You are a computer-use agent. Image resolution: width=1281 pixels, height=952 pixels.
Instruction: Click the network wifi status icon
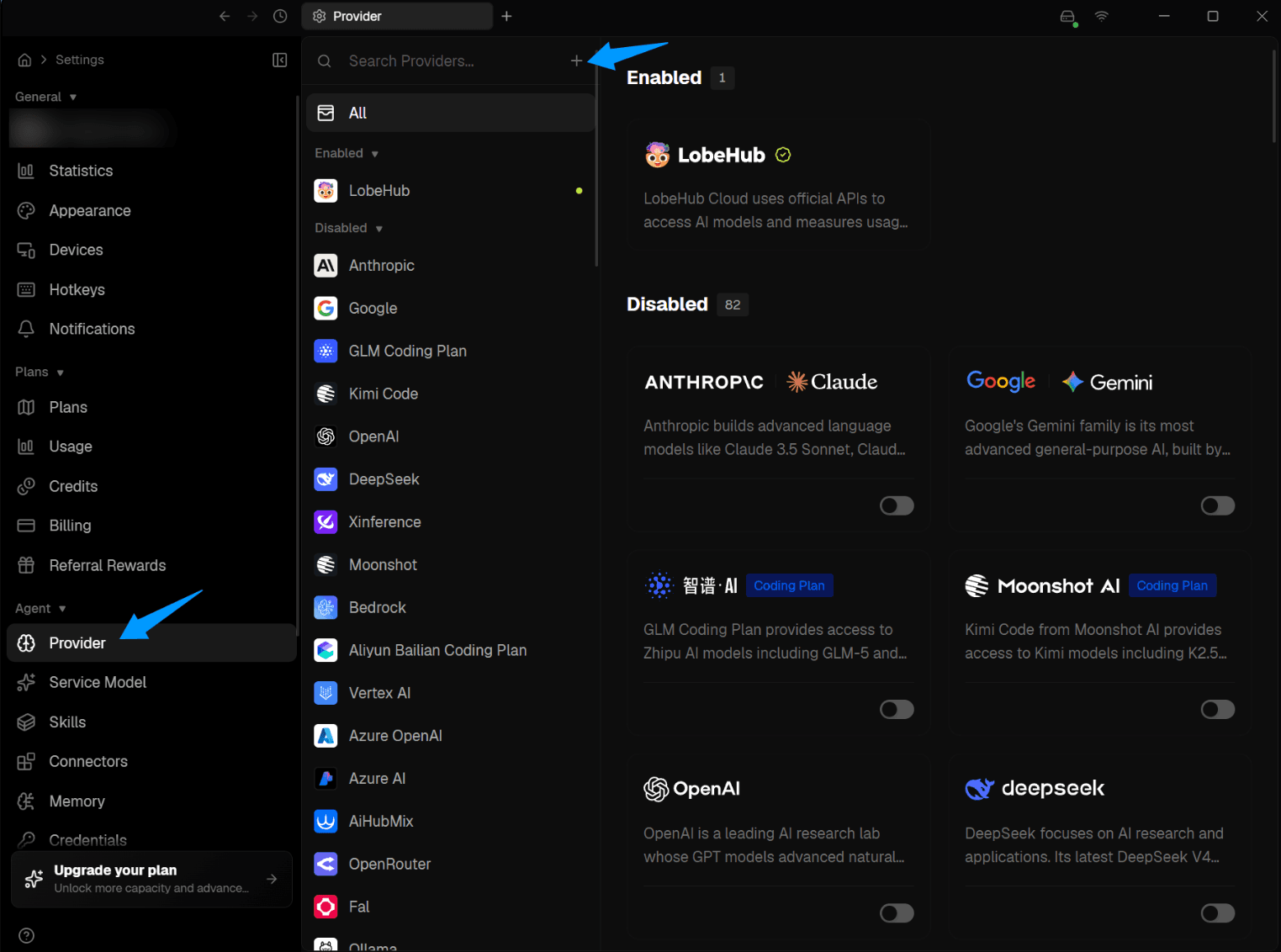(x=1101, y=16)
